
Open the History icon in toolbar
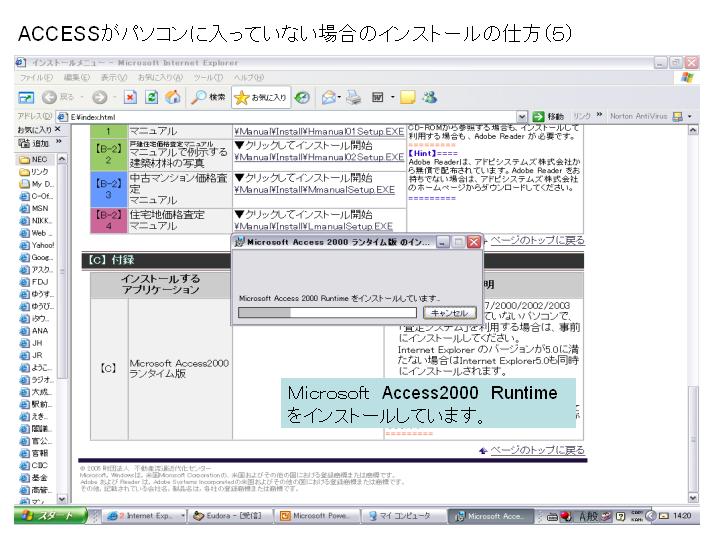302,97
